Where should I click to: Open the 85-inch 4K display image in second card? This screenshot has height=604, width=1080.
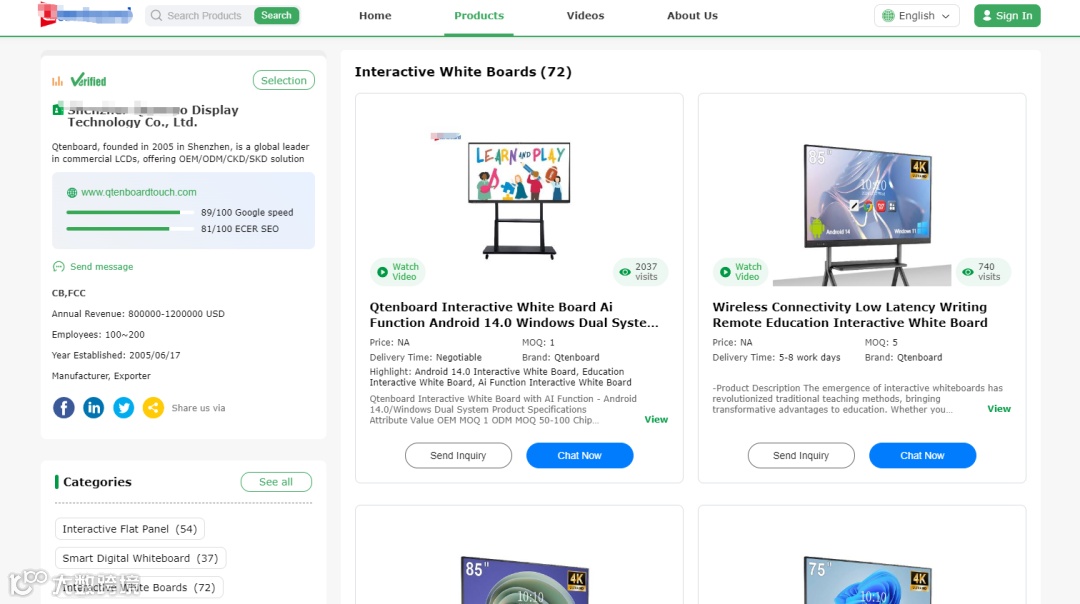point(866,214)
